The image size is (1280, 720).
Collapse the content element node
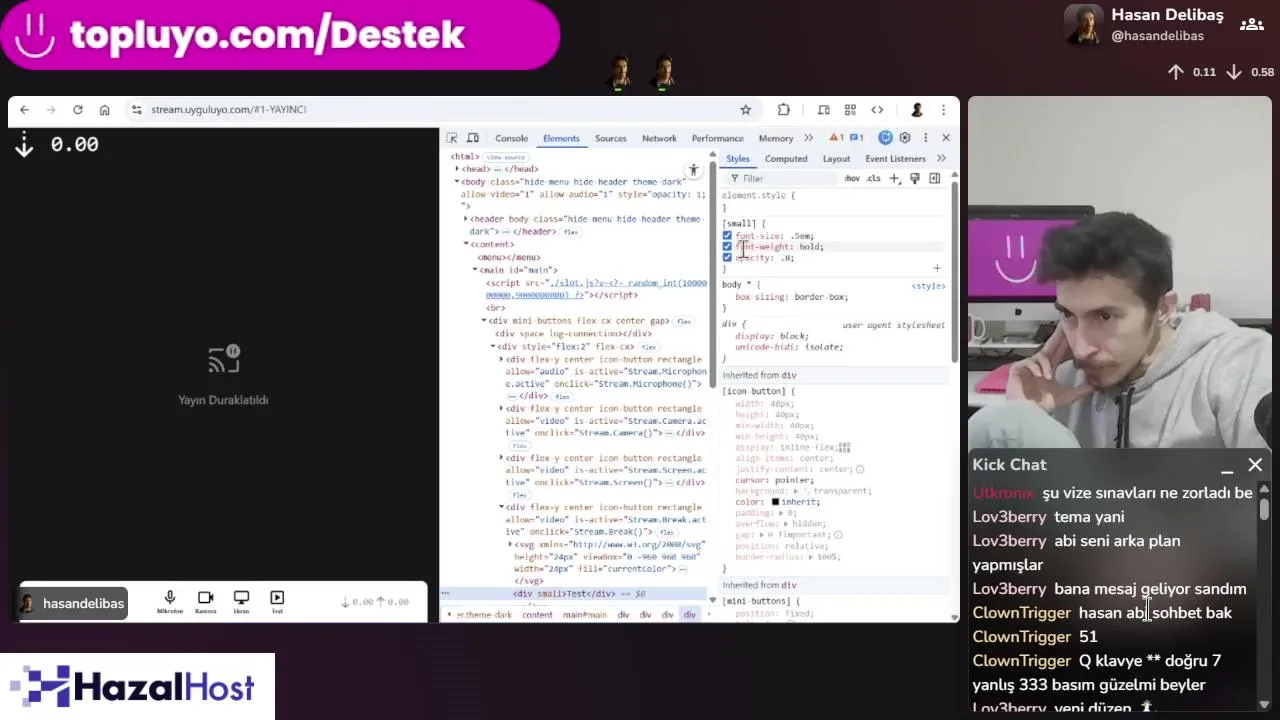pyautogui.click(x=466, y=244)
